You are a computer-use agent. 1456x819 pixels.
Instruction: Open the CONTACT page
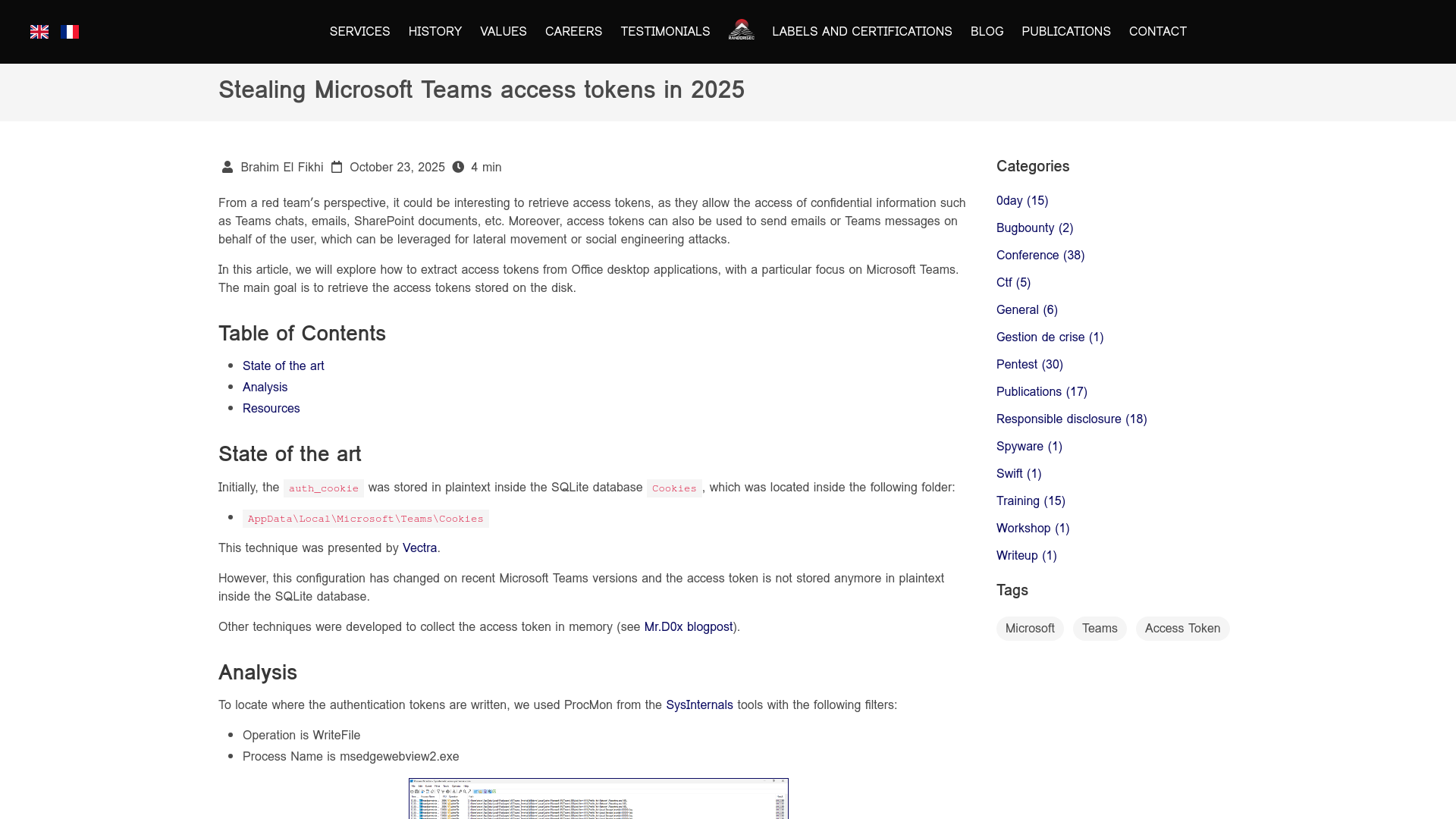pyautogui.click(x=1157, y=31)
